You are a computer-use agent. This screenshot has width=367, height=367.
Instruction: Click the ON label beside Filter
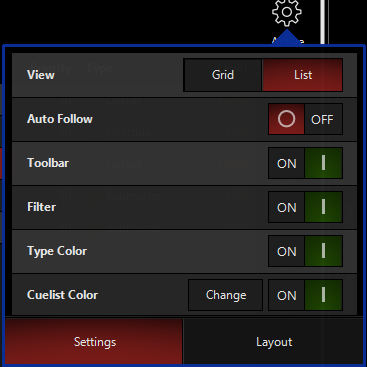click(x=287, y=207)
